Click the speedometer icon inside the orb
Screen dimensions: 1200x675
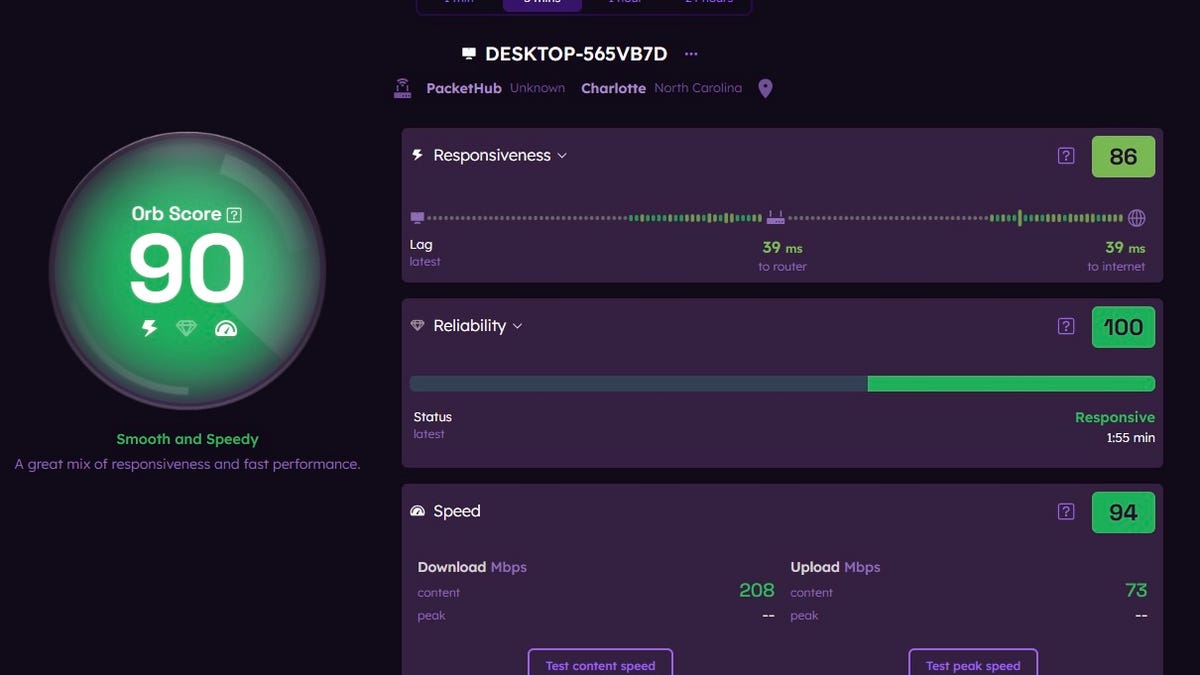(226, 327)
